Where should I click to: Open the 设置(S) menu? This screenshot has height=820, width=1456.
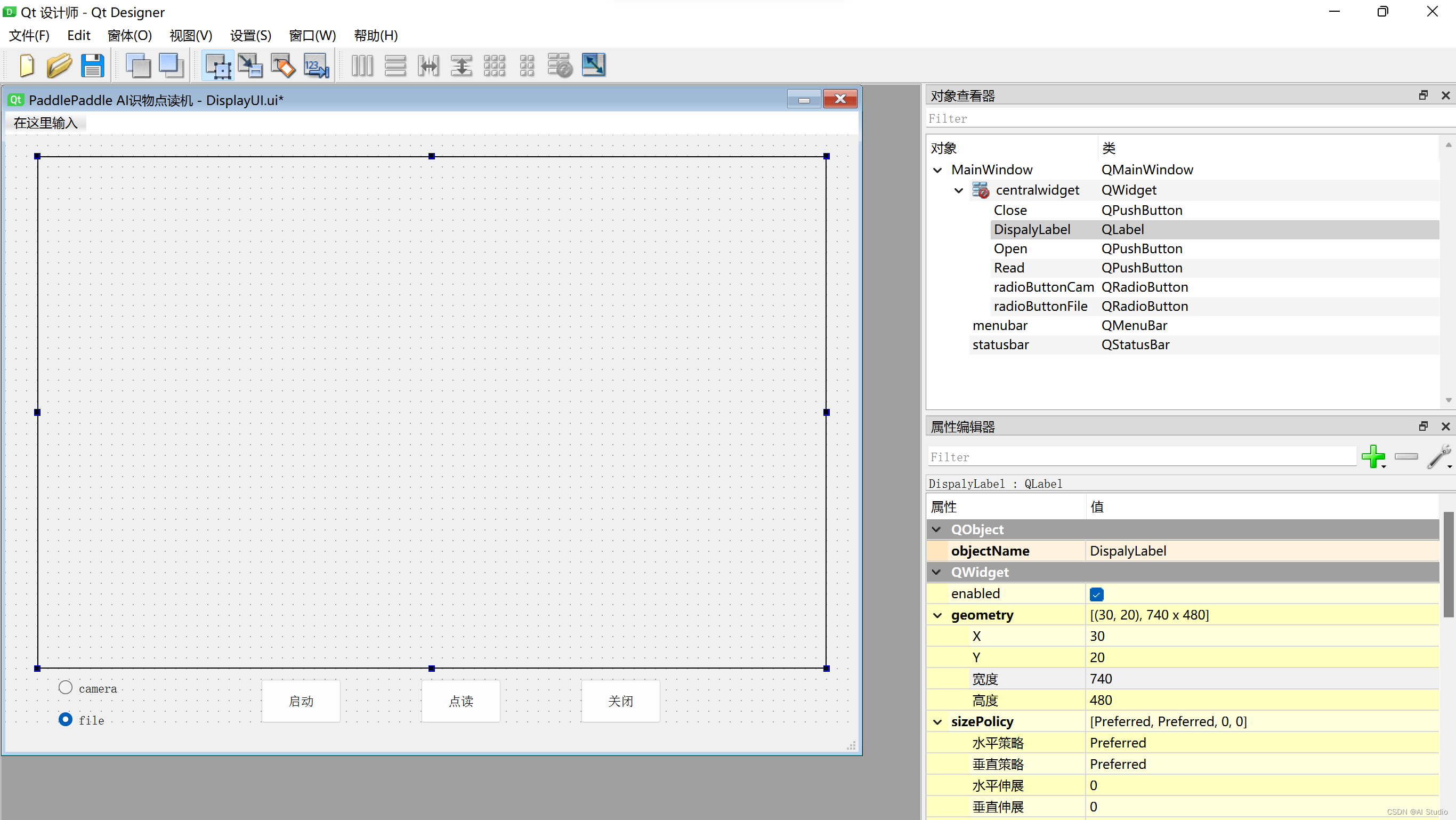(250, 36)
